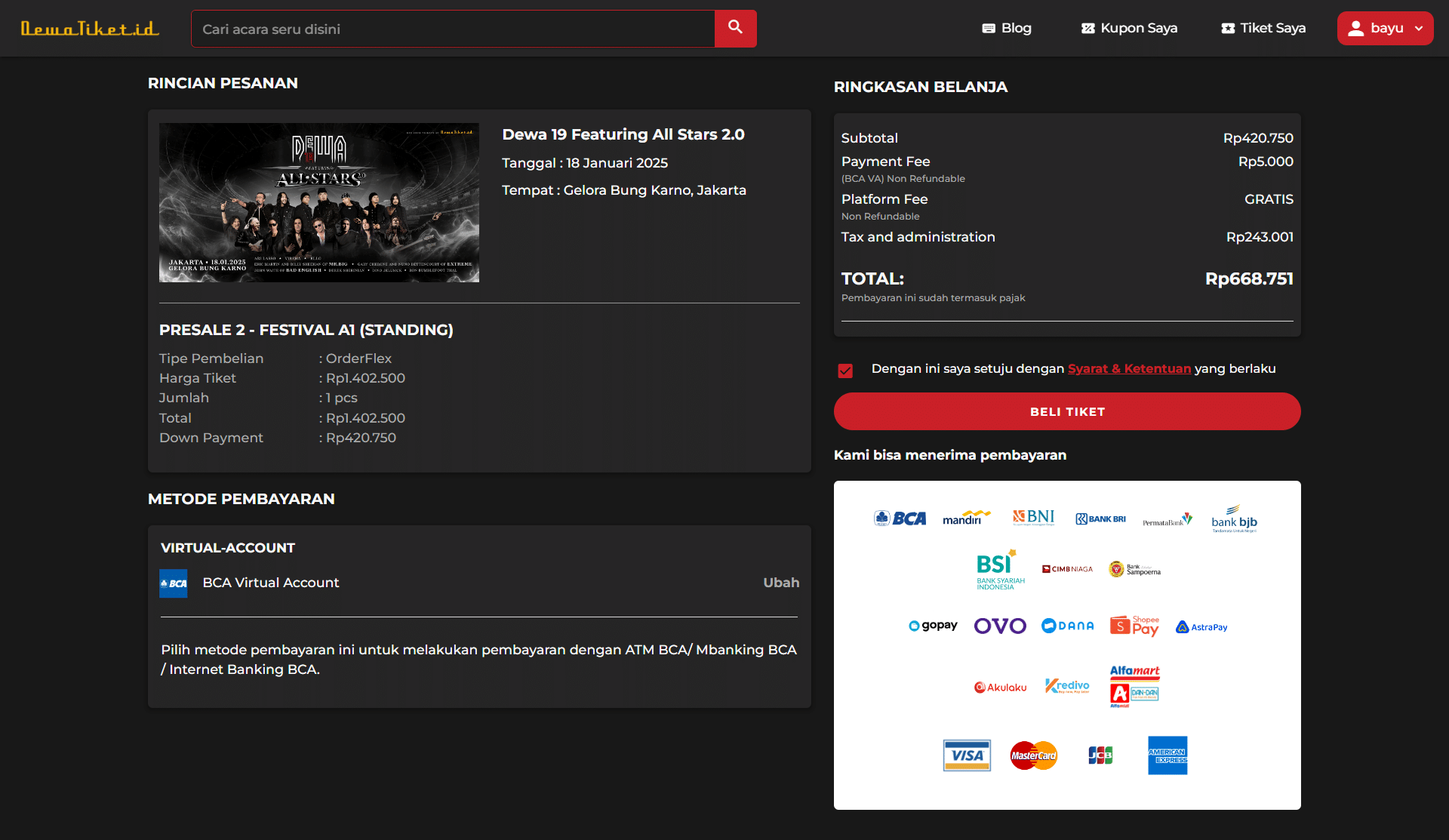Click the Akulaku logo
The height and width of the screenshot is (840, 1449).
[1000, 688]
